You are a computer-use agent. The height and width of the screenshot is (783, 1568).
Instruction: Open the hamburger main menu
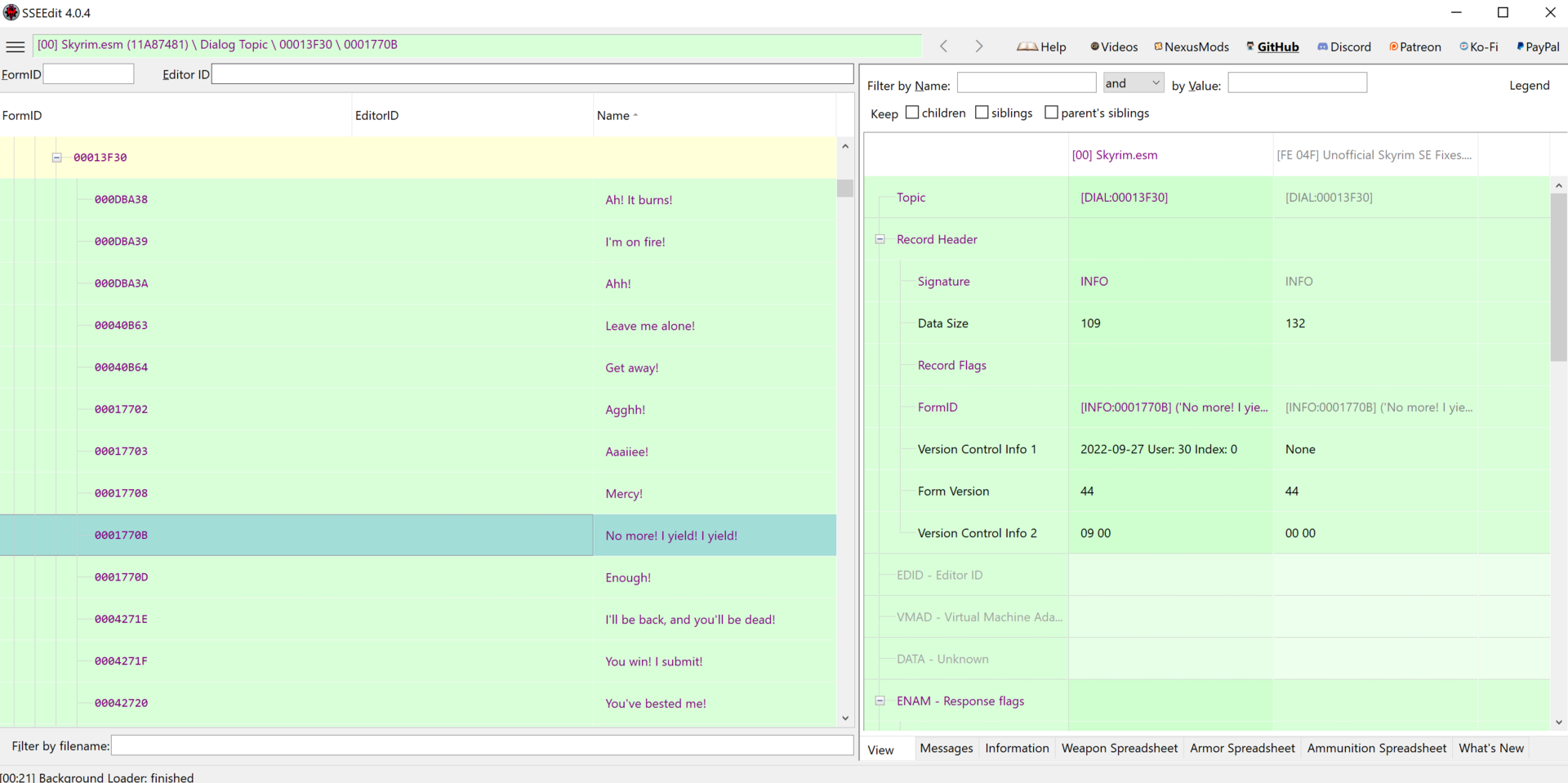[x=16, y=47]
